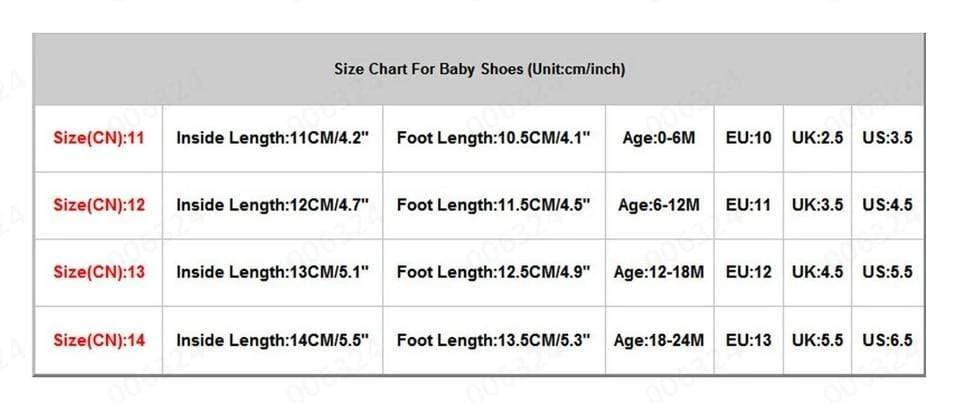Click Inside Length:11CM/4.2" cell
The image size is (959, 403).
point(273,138)
